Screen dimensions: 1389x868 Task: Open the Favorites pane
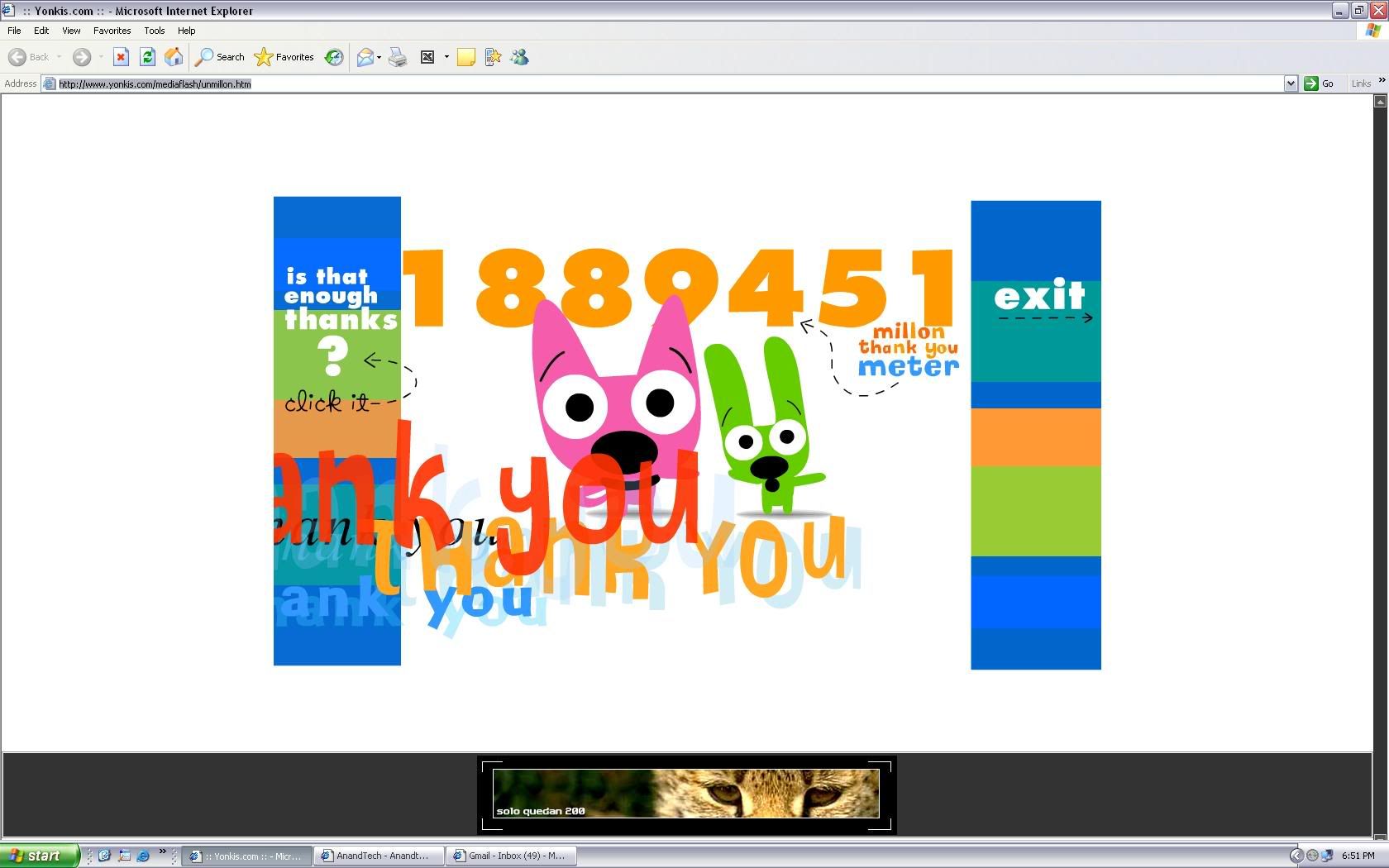pos(284,57)
